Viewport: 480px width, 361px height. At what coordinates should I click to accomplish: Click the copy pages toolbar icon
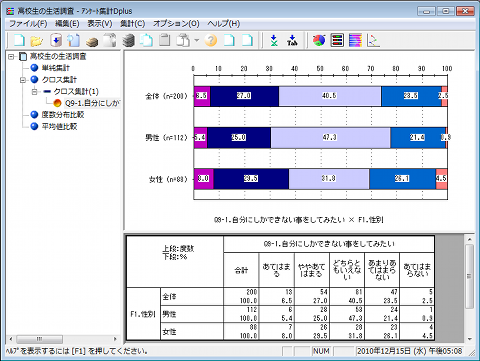146,40
